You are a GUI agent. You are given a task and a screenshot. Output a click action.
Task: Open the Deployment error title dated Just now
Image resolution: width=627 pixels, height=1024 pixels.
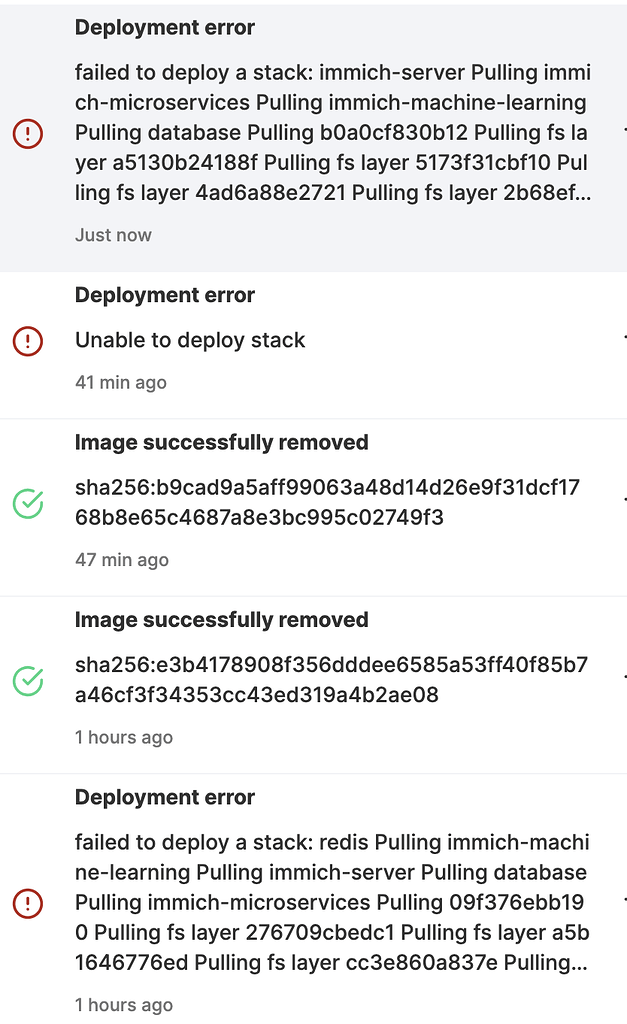[165, 27]
